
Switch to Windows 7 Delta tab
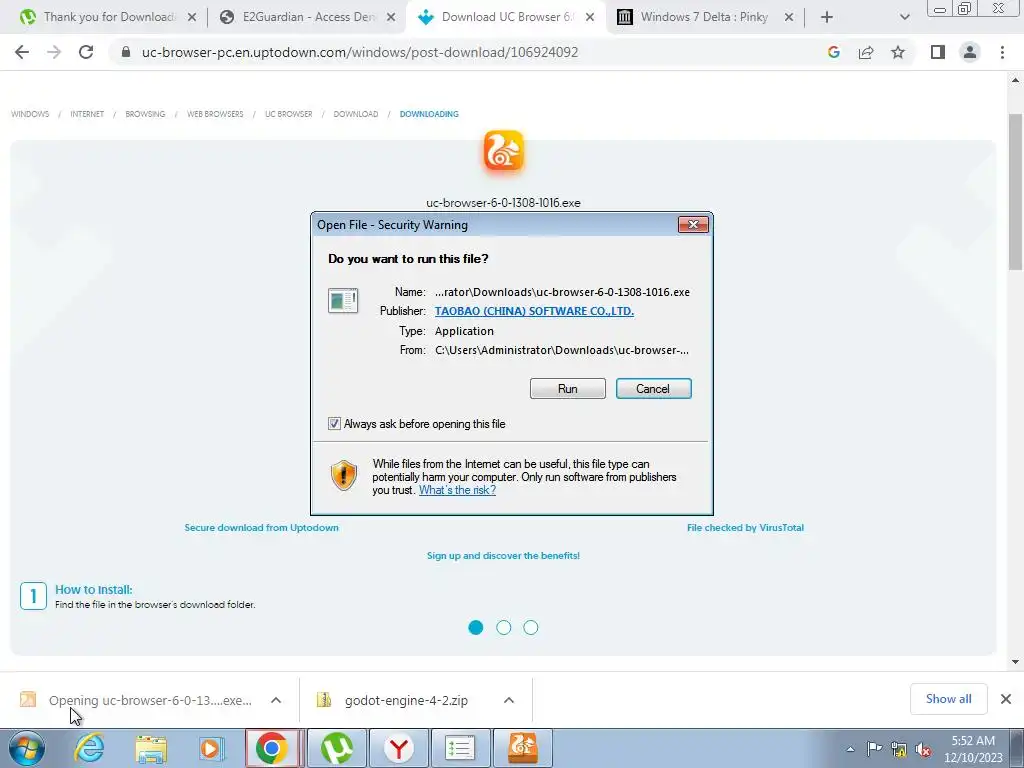point(705,17)
